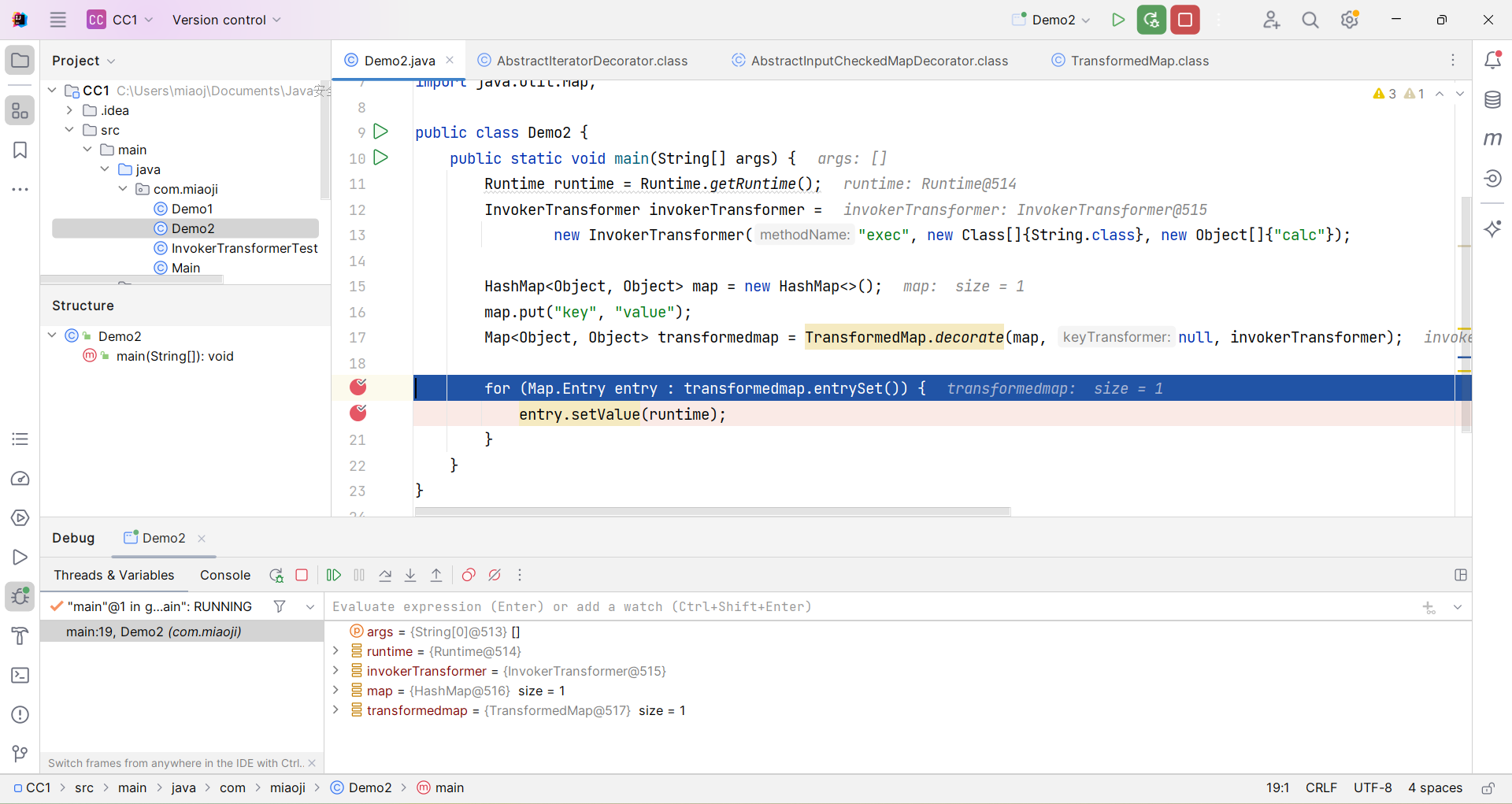The image size is (1512, 804).
Task: Toggle the breakpoint on entry.setValue line
Action: pos(358,413)
